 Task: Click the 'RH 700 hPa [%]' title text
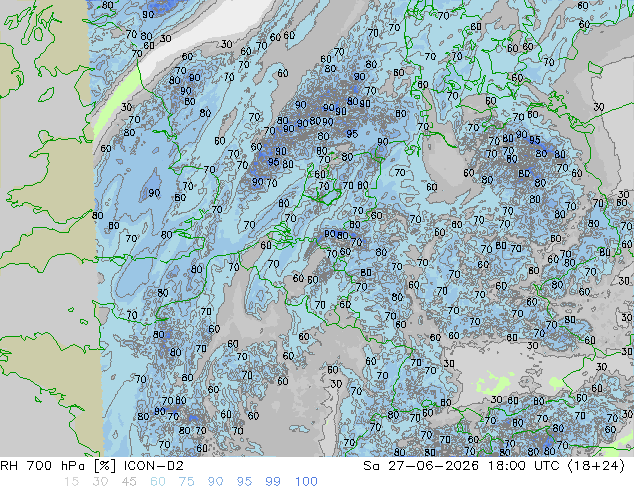click(59, 466)
